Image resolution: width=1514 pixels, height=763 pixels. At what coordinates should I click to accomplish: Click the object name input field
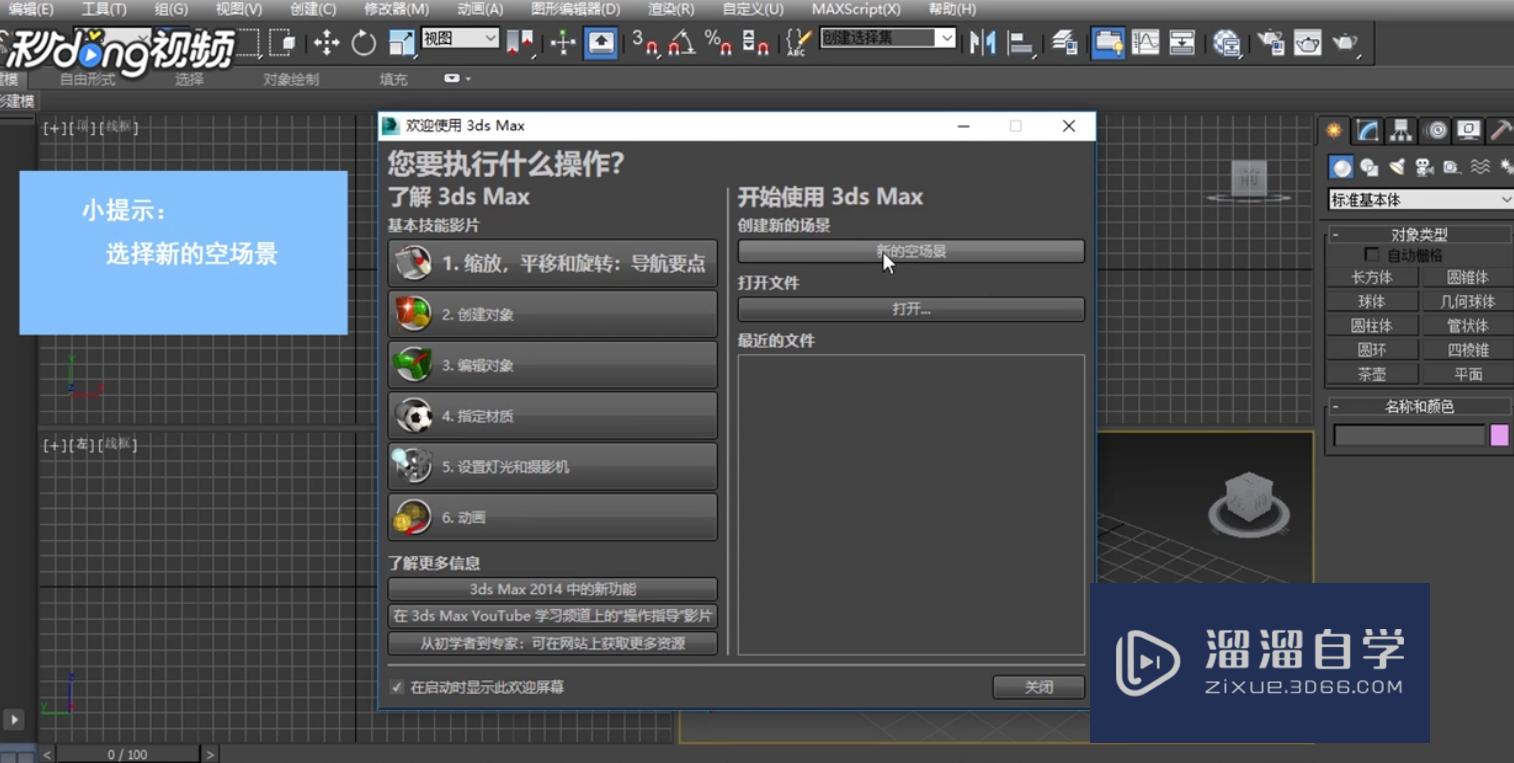point(1409,435)
